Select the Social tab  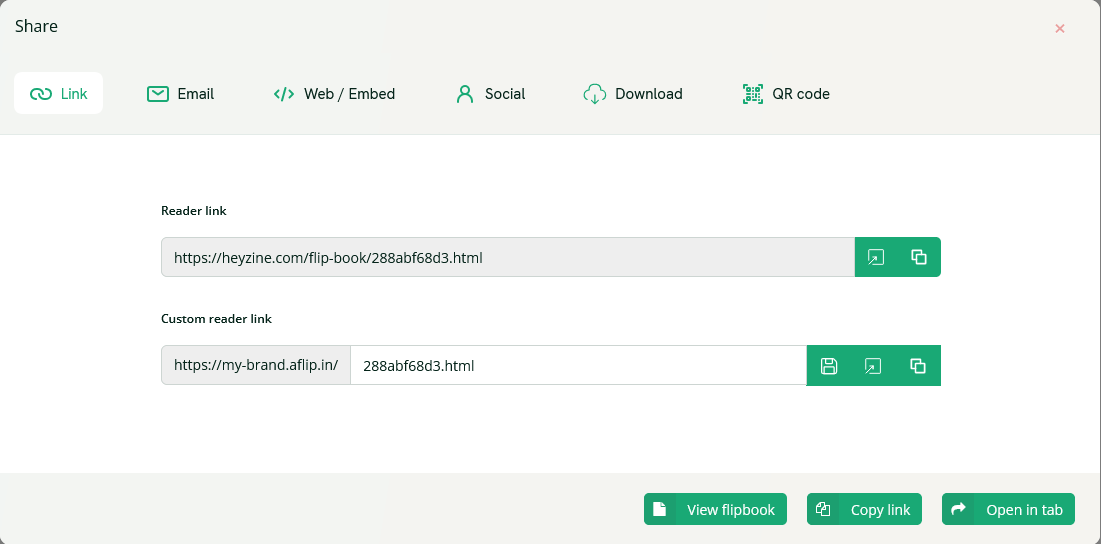(x=490, y=93)
